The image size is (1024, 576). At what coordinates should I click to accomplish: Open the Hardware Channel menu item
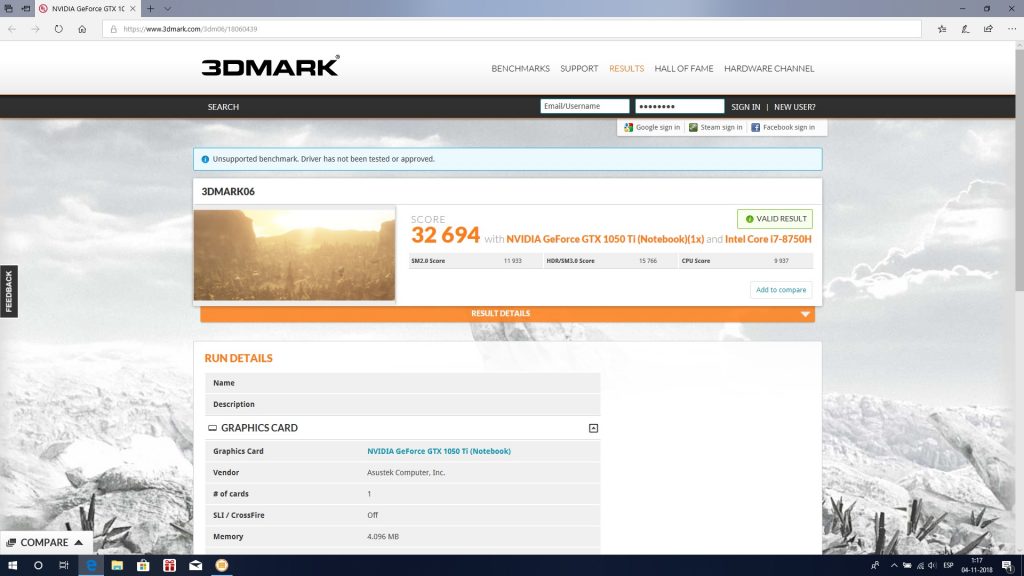pos(769,69)
